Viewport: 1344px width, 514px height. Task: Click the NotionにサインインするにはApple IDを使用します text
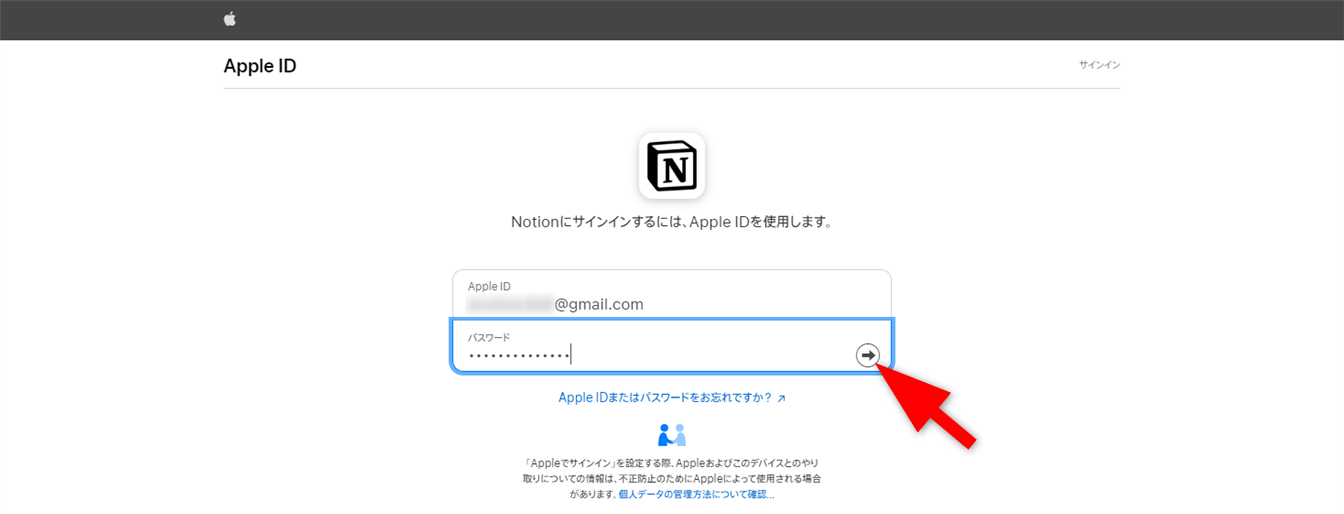pos(672,222)
